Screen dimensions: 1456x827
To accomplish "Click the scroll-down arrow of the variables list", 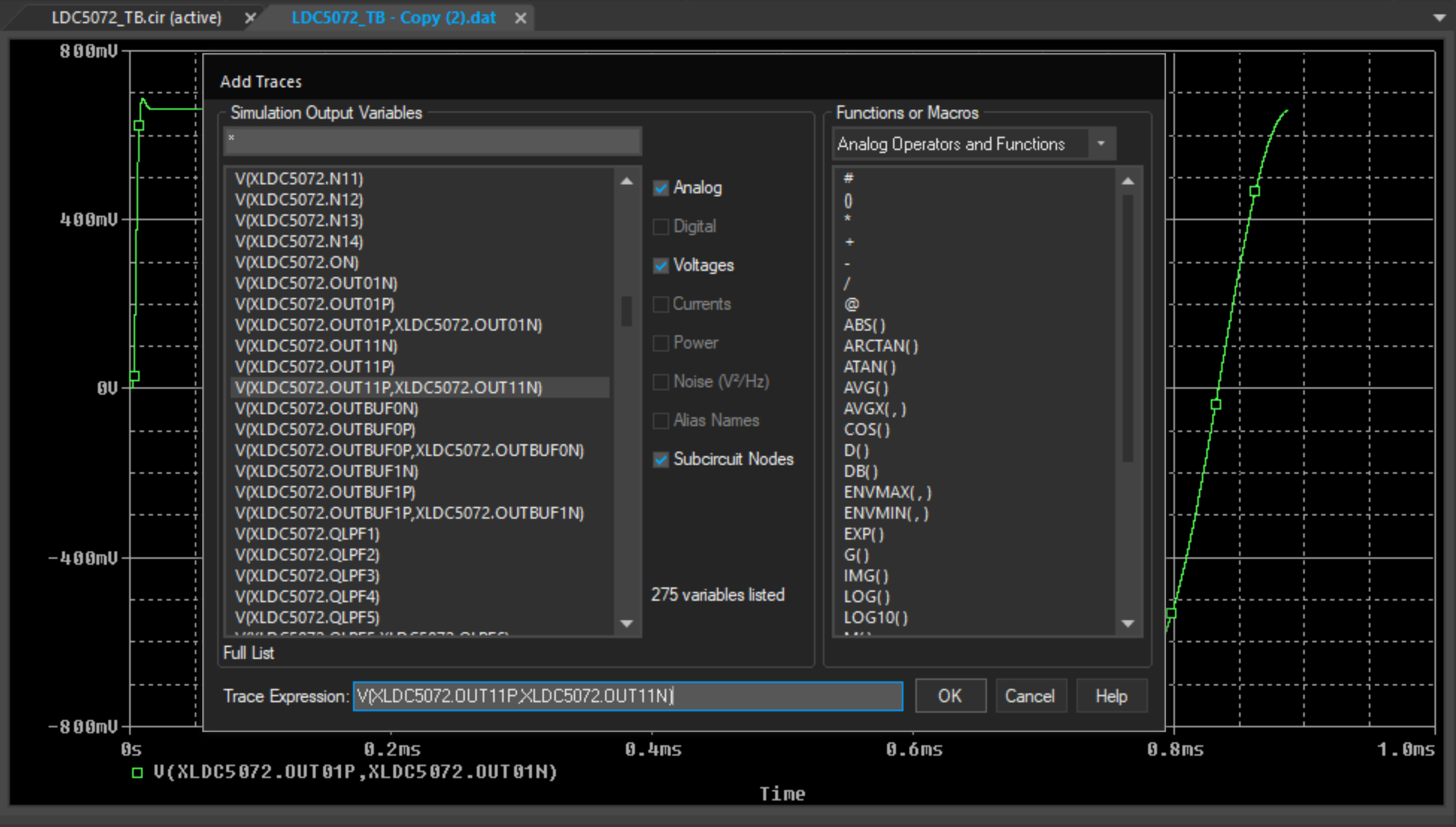I will click(x=625, y=623).
